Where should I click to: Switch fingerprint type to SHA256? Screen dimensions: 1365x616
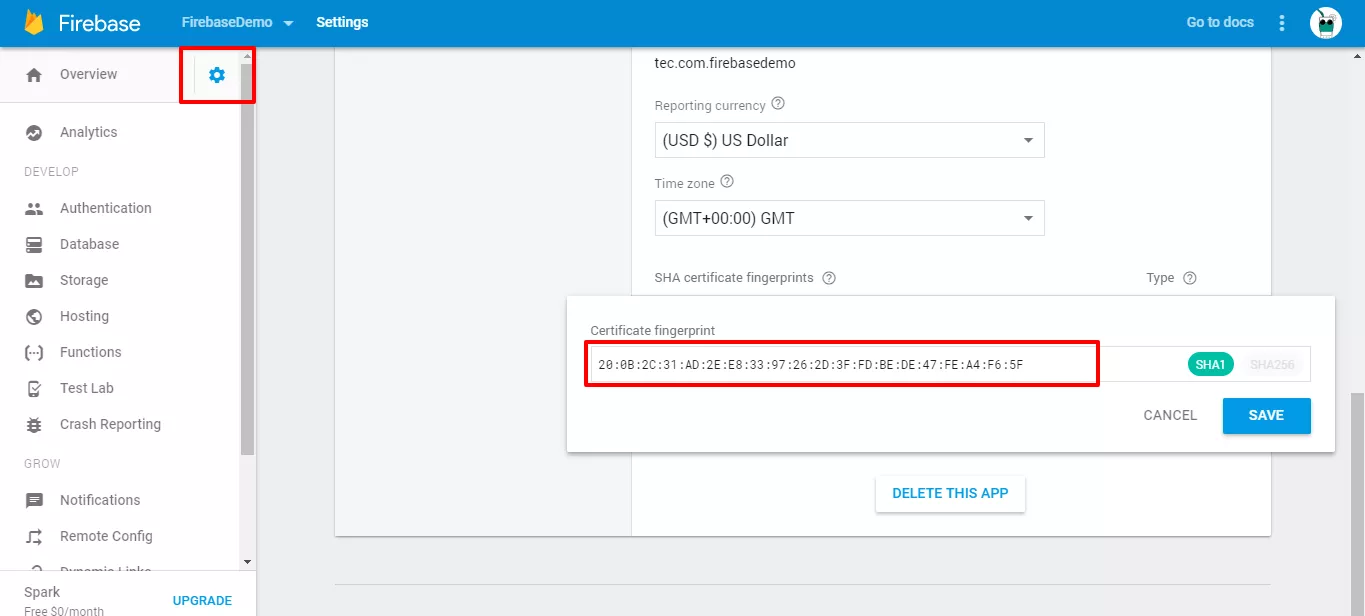(1272, 364)
